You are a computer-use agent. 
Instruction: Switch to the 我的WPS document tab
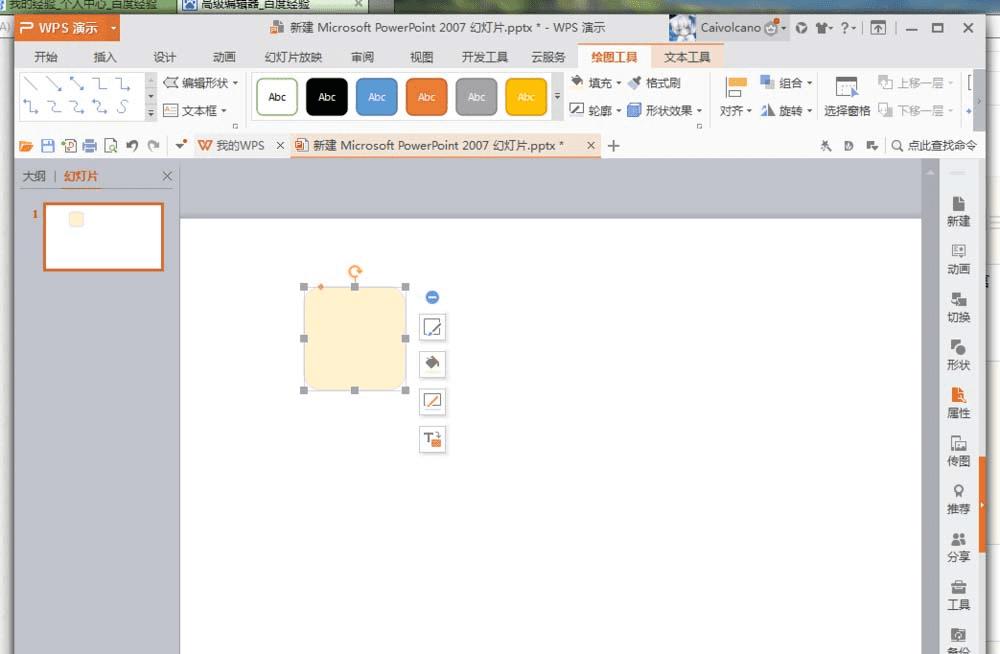point(232,145)
